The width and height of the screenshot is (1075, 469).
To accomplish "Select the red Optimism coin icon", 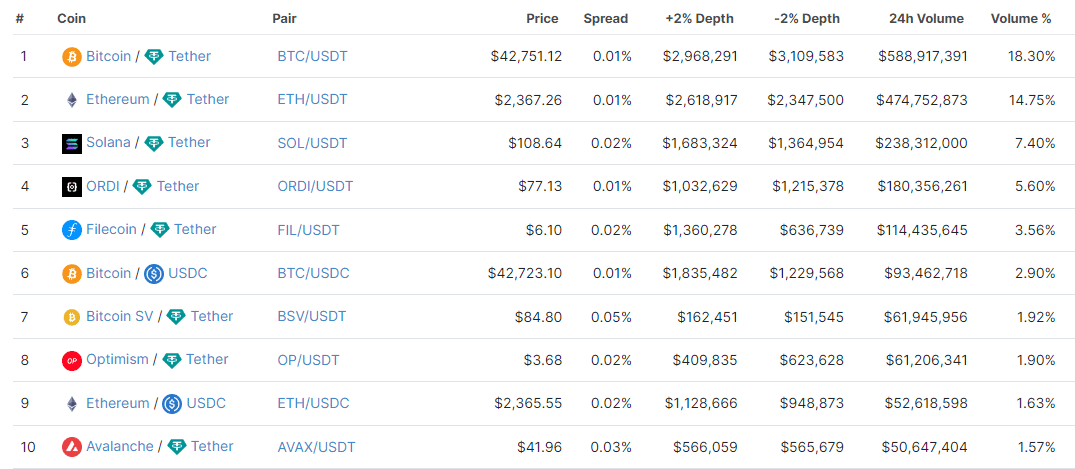I will click(71, 360).
